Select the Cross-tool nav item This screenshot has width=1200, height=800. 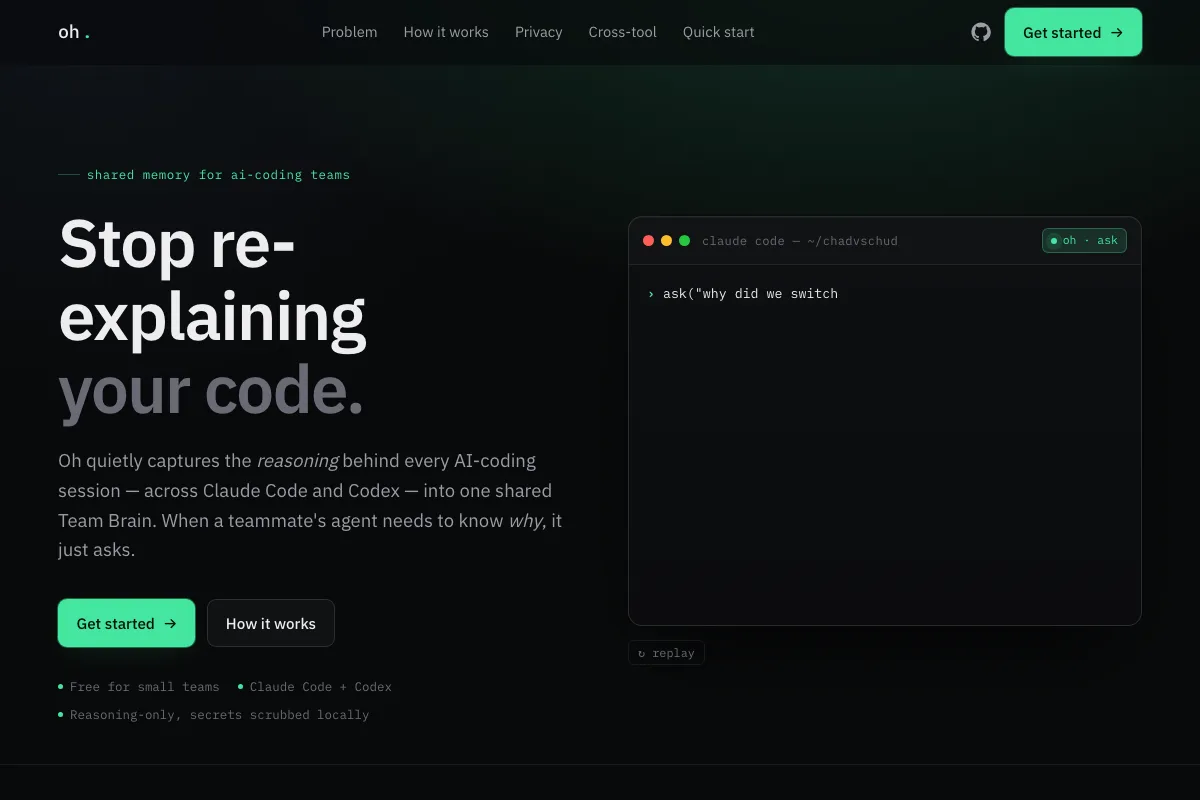pos(623,32)
